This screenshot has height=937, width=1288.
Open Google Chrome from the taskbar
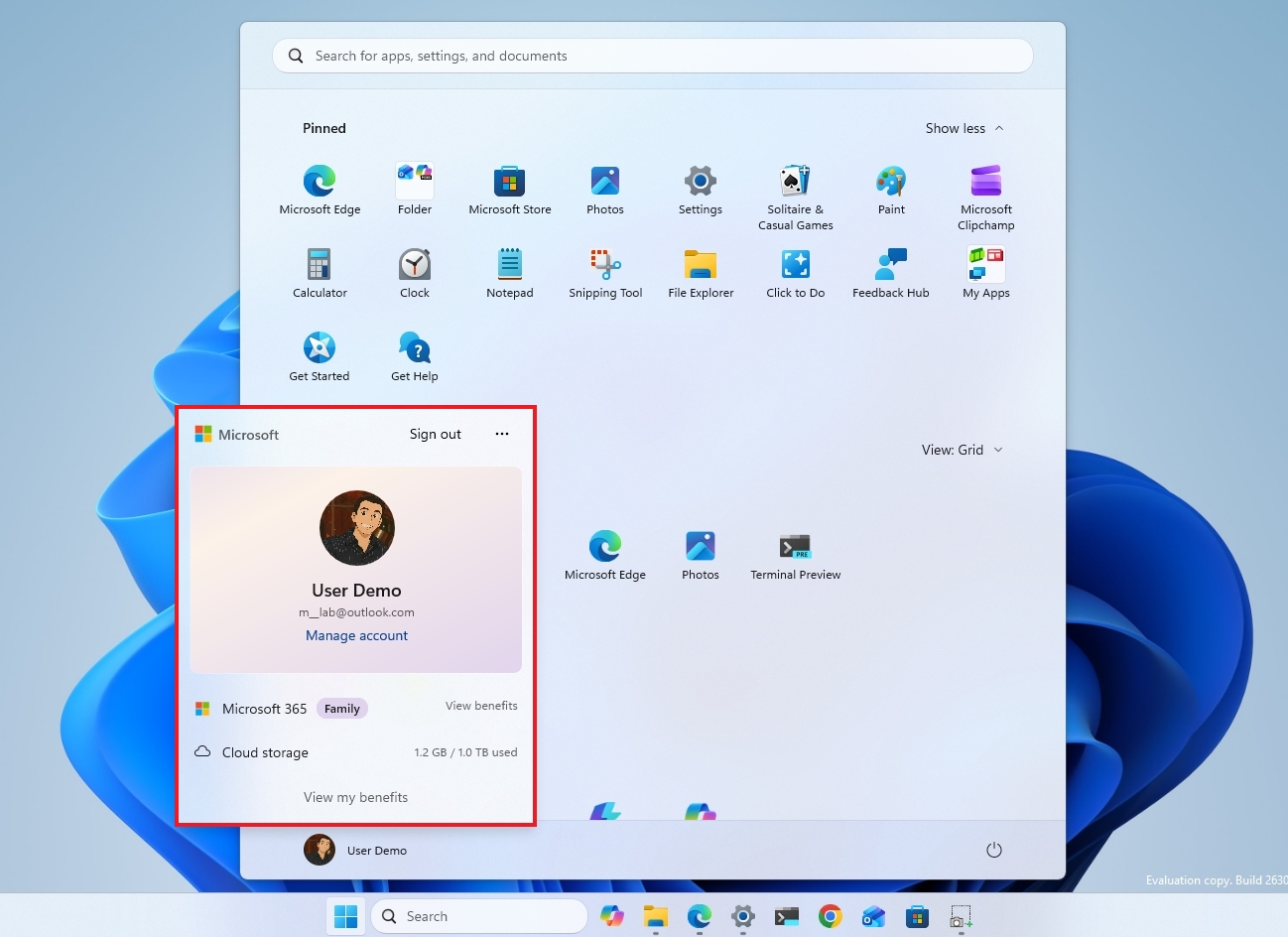(831, 916)
